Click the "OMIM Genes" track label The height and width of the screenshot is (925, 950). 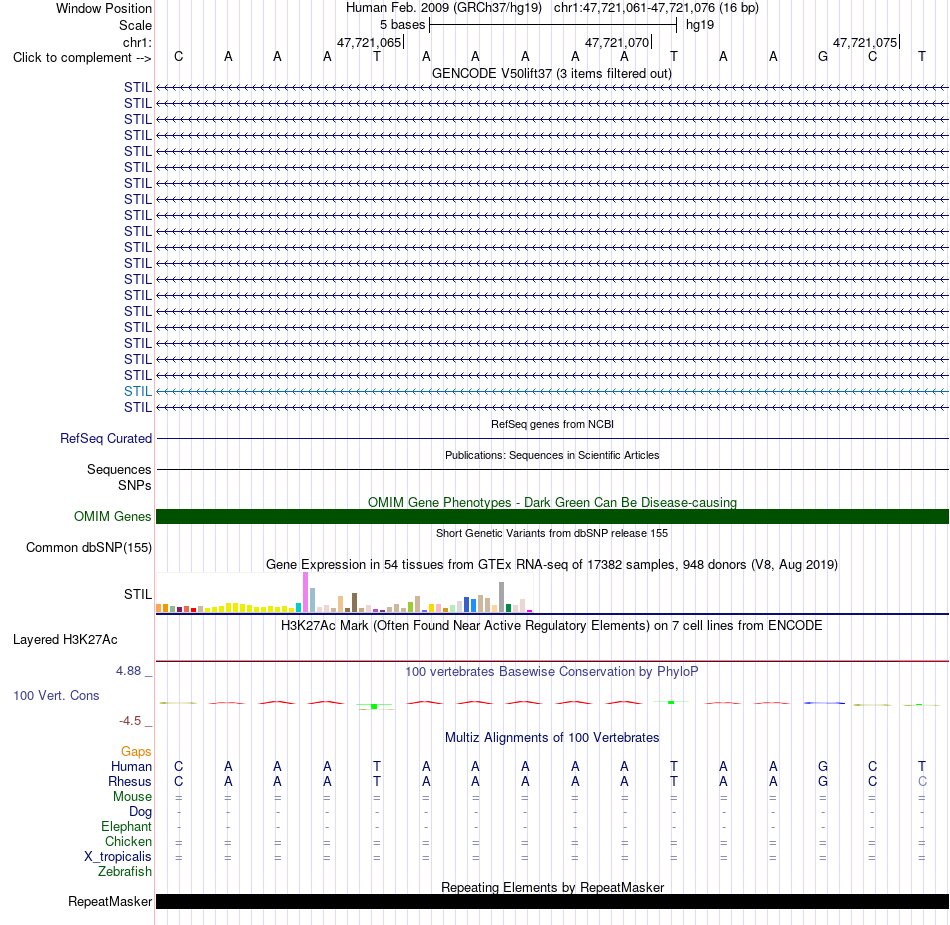point(113,517)
